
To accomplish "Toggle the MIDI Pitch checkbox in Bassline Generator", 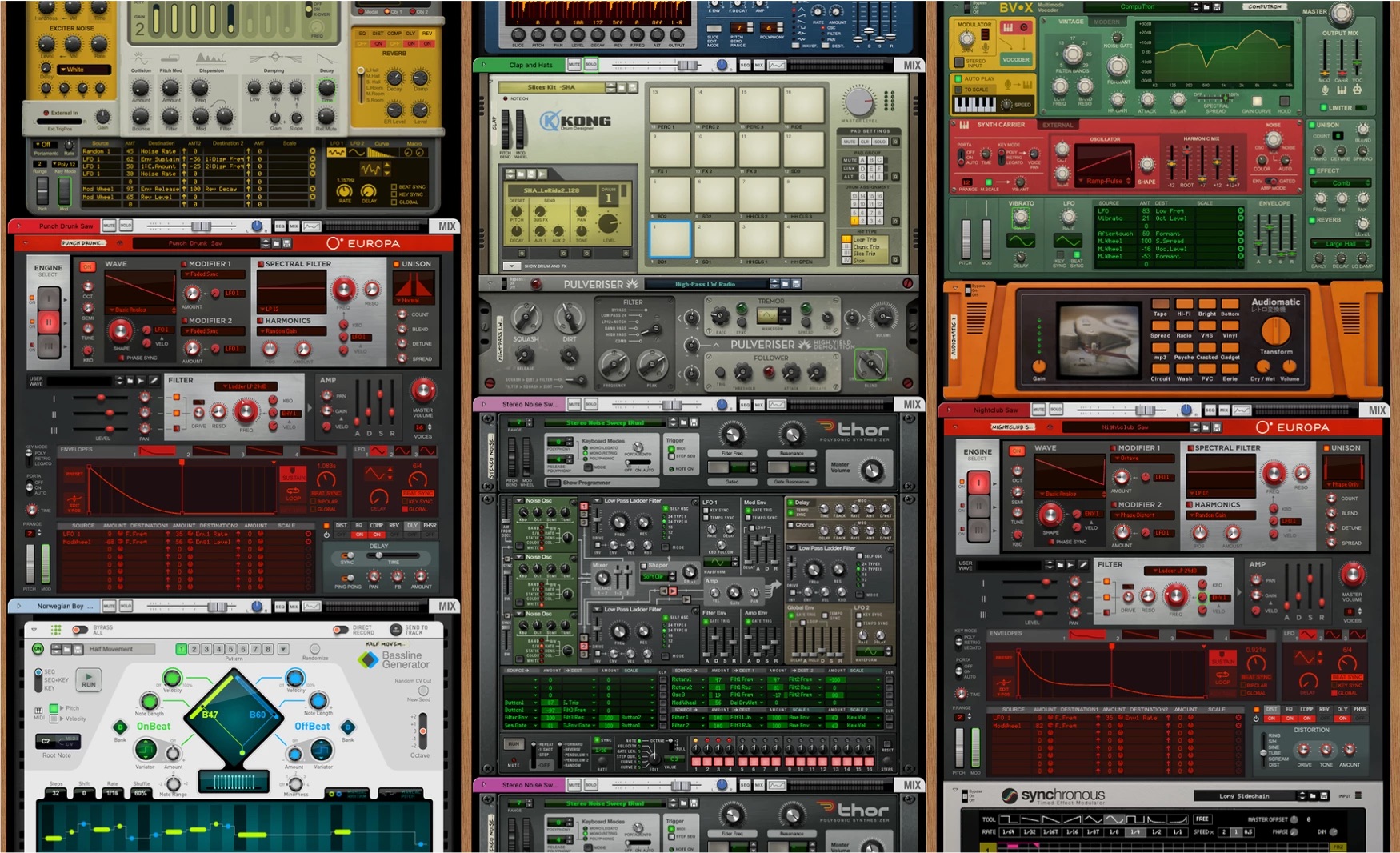I will point(54,708).
